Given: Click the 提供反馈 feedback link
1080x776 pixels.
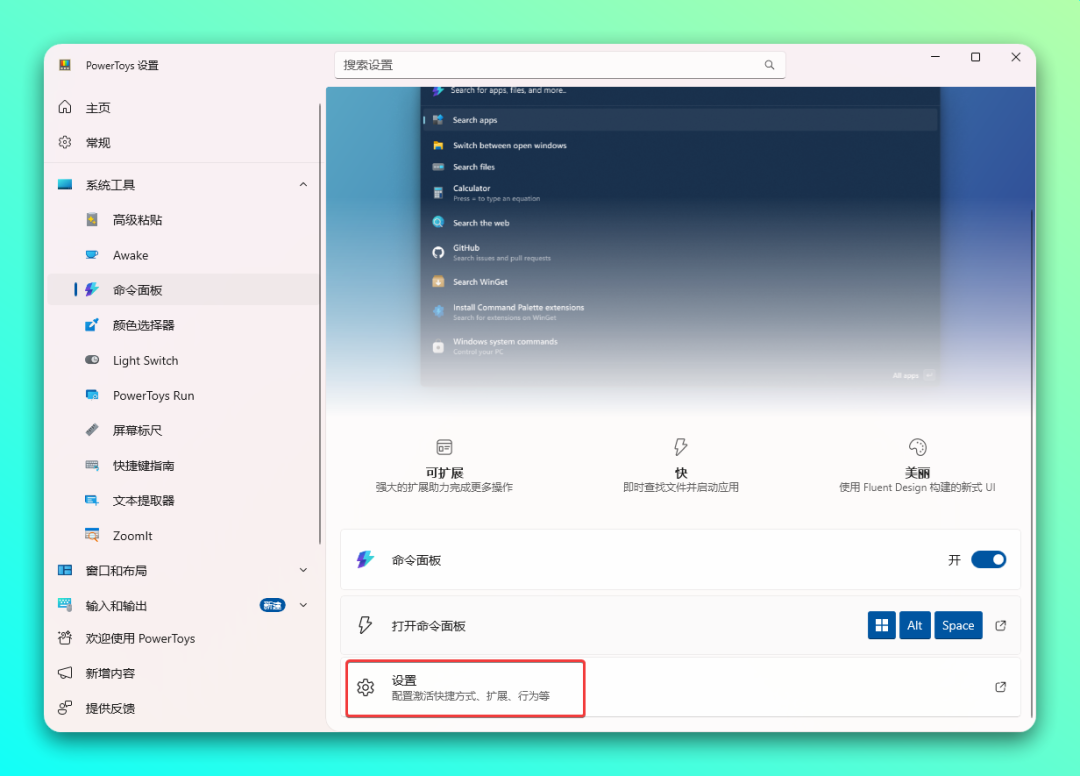Looking at the screenshot, I should [x=109, y=708].
